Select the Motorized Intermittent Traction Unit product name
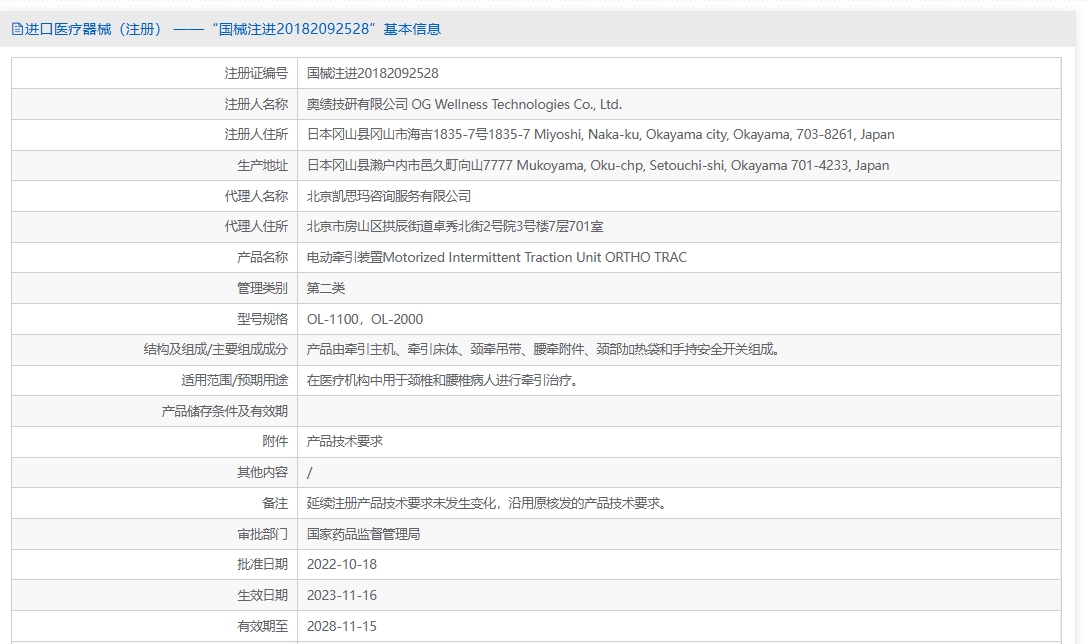The image size is (1089, 644). click(x=497, y=257)
